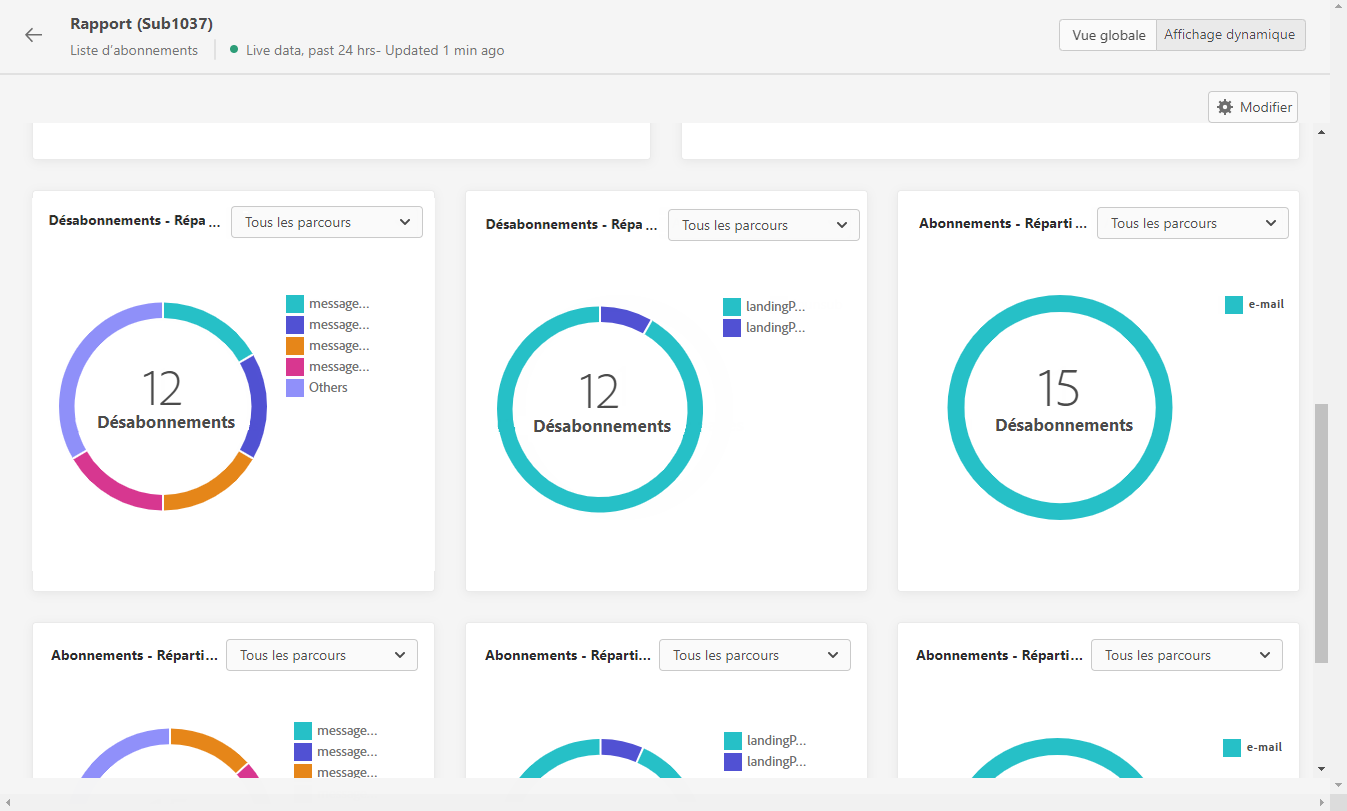
Task: Click the vertical scrollbar down arrow
Action: click(x=1321, y=769)
